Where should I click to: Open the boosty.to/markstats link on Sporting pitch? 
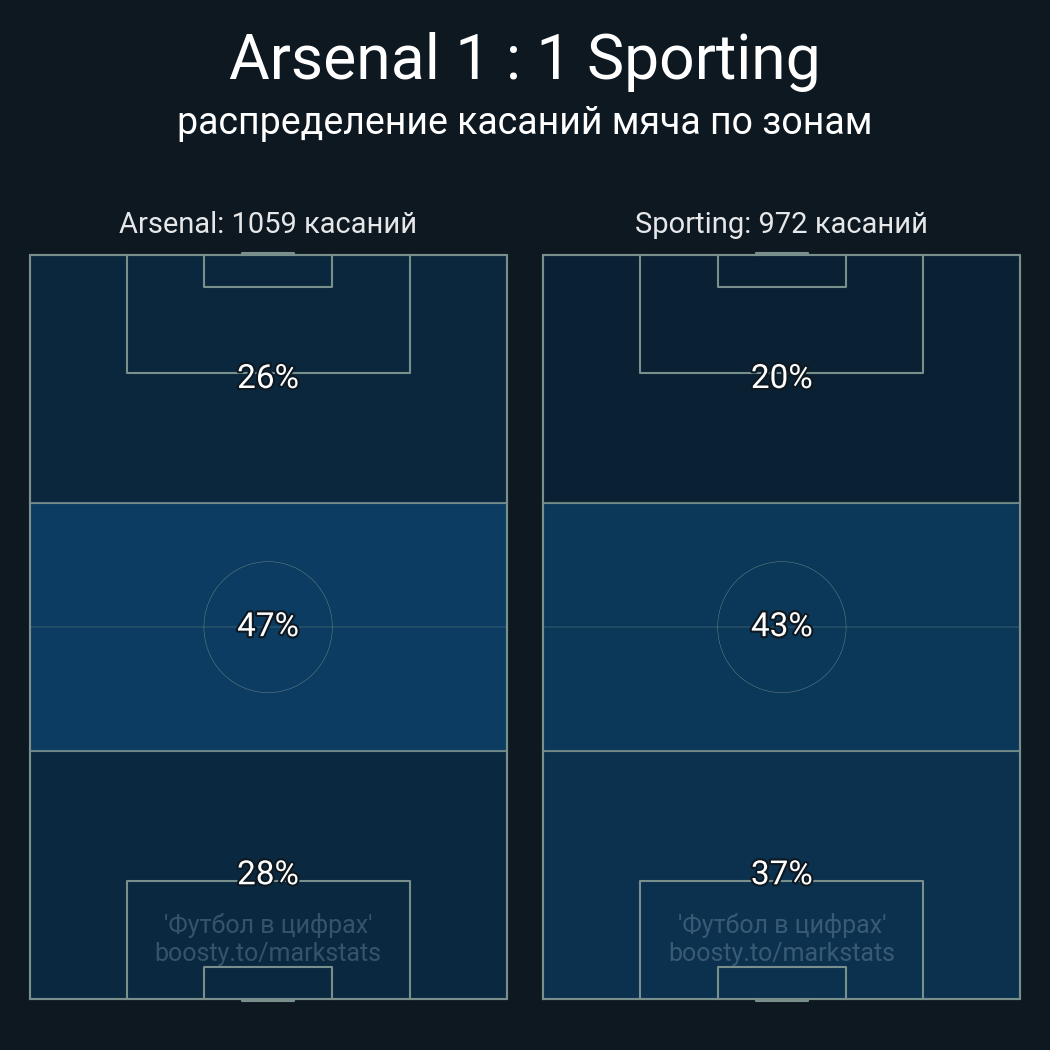coord(781,952)
